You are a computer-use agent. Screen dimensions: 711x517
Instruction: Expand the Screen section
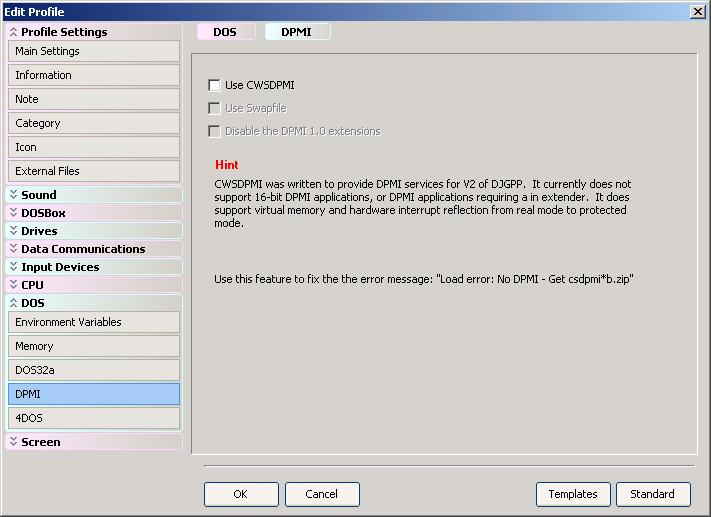tap(40, 442)
